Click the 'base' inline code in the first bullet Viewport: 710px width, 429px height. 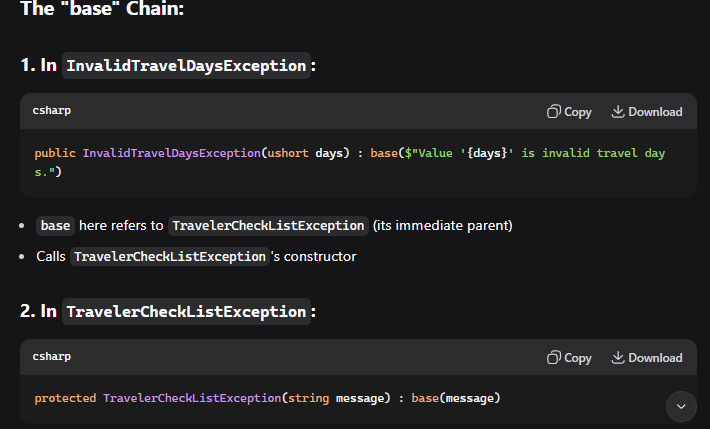point(55,226)
